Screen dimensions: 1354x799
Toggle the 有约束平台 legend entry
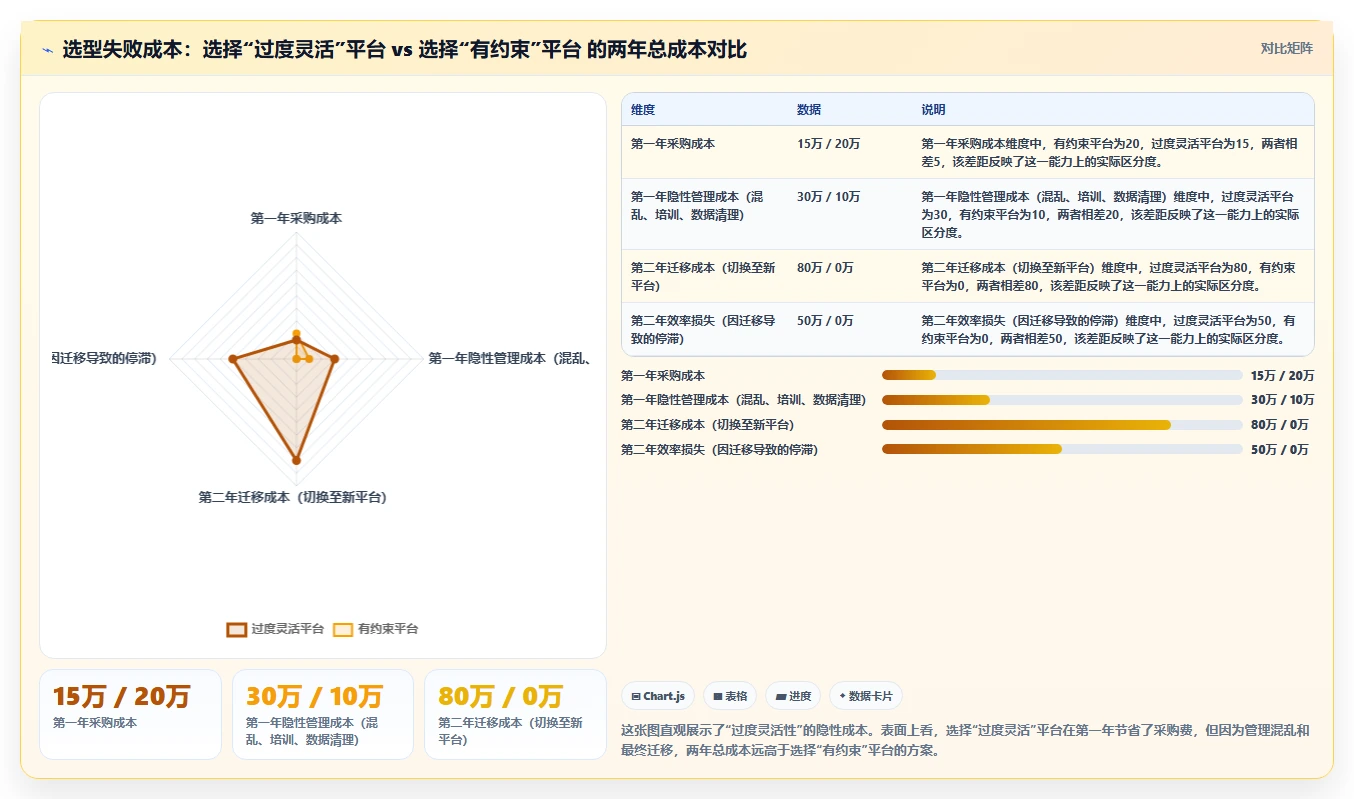[376, 629]
